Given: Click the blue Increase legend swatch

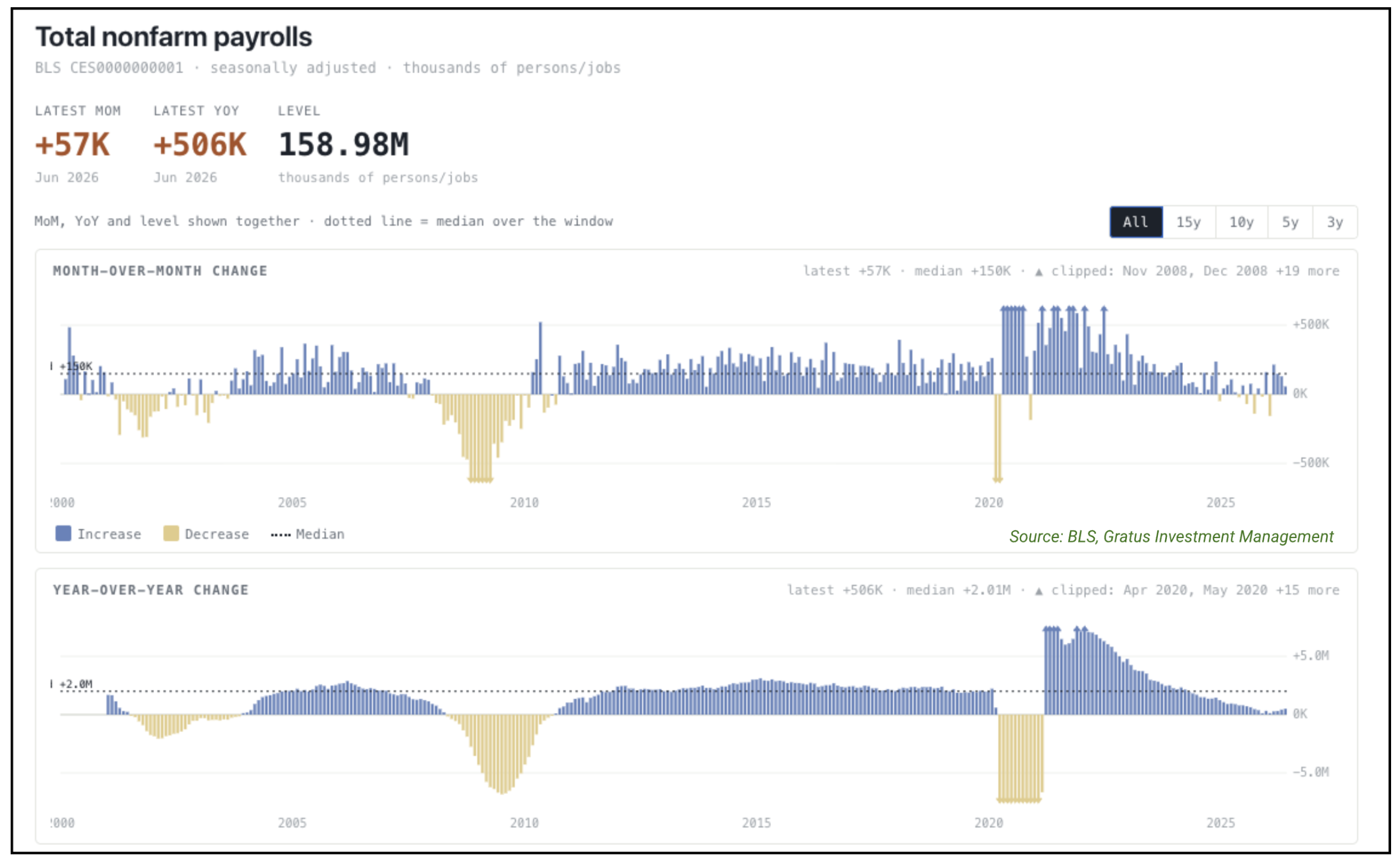Looking at the screenshot, I should 63,533.
